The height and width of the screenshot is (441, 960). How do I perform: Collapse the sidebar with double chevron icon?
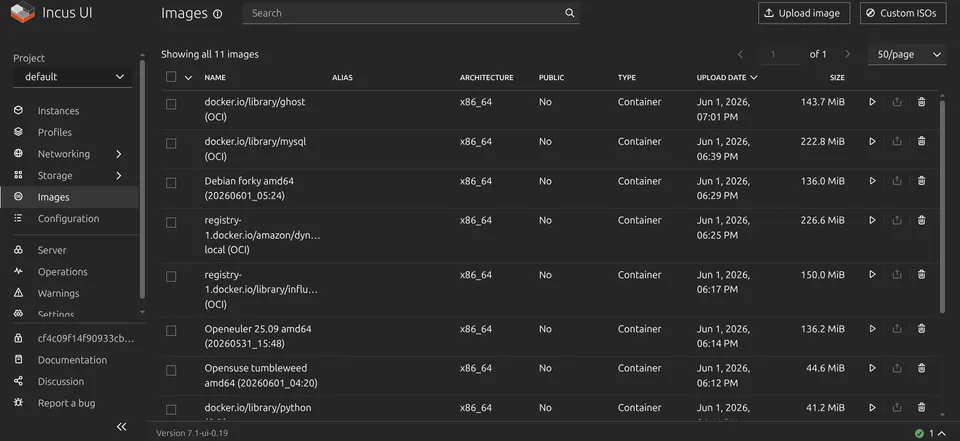[x=121, y=427]
